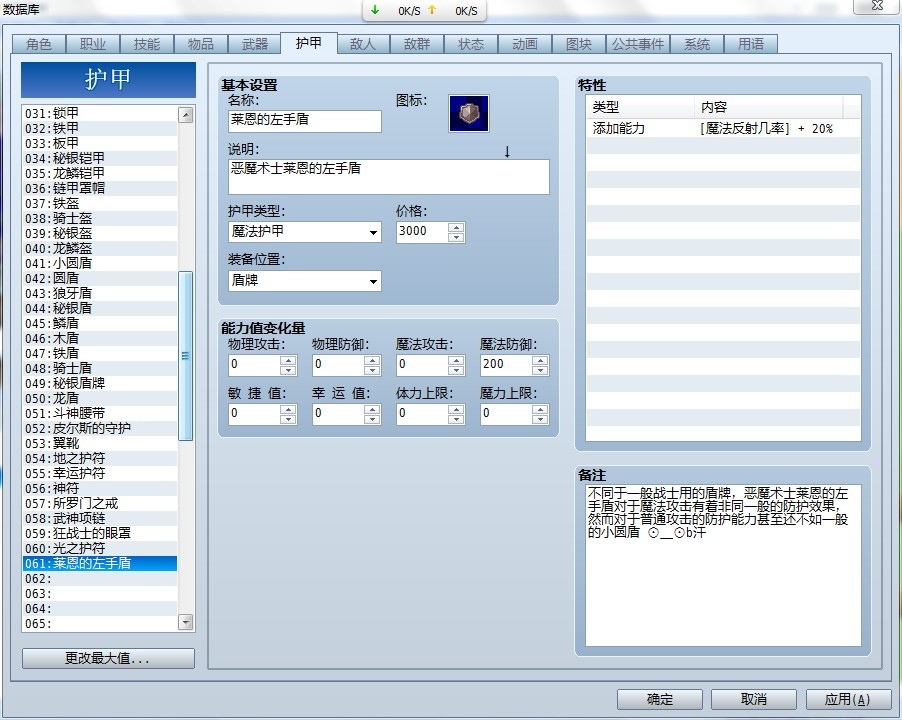The image size is (902, 720).
Task: Select the 添加能力 row in the 特性 table
Action: pyautogui.click(x=700, y=128)
